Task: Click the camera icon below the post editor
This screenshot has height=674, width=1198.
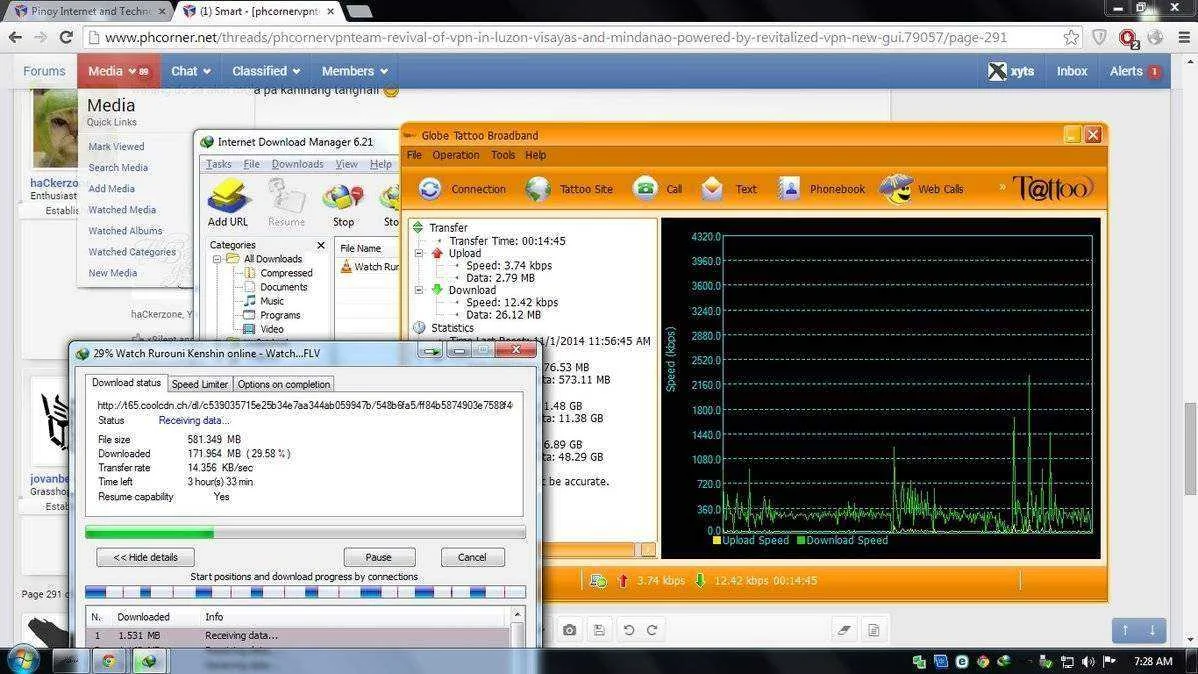Action: (x=569, y=630)
